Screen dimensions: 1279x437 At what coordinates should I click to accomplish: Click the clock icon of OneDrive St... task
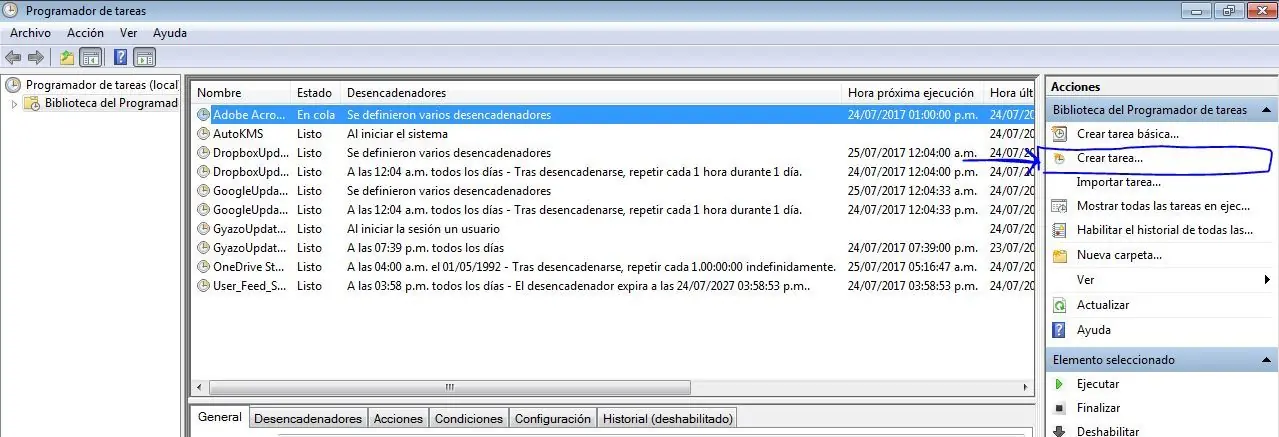[x=204, y=267]
